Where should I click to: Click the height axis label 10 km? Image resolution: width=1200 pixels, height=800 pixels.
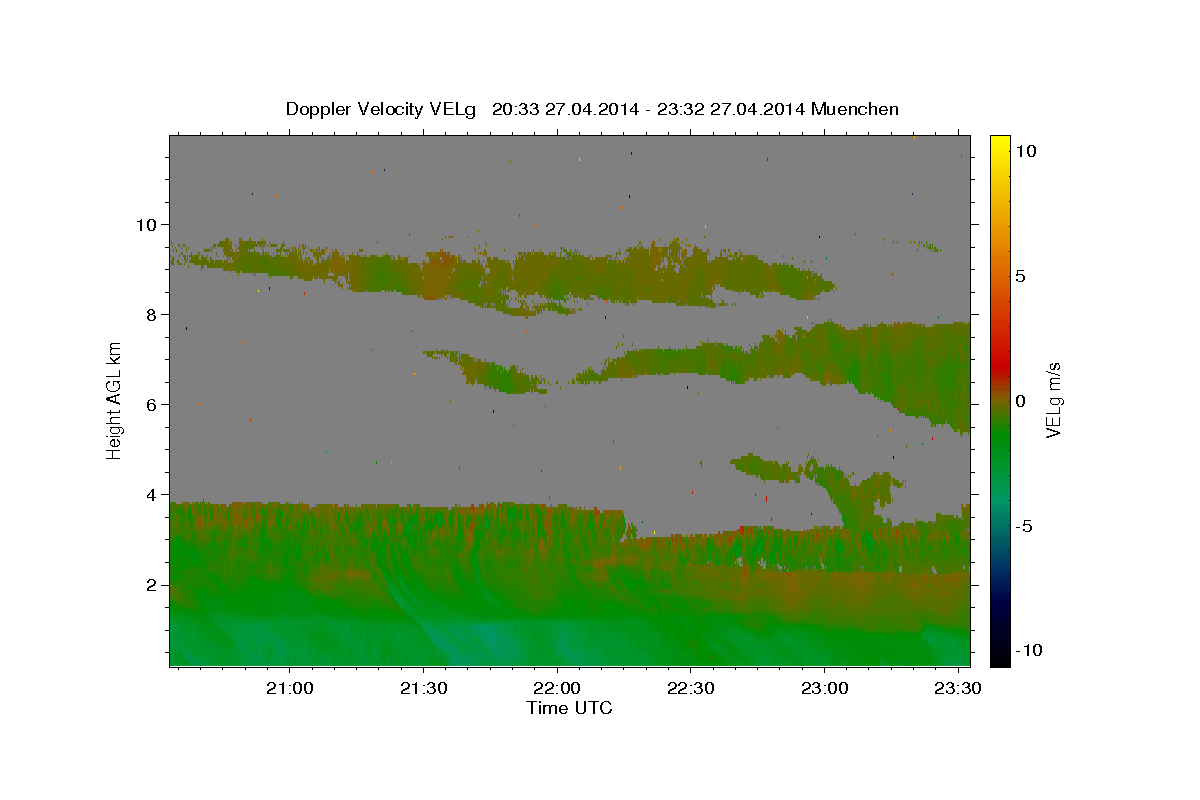[149, 225]
